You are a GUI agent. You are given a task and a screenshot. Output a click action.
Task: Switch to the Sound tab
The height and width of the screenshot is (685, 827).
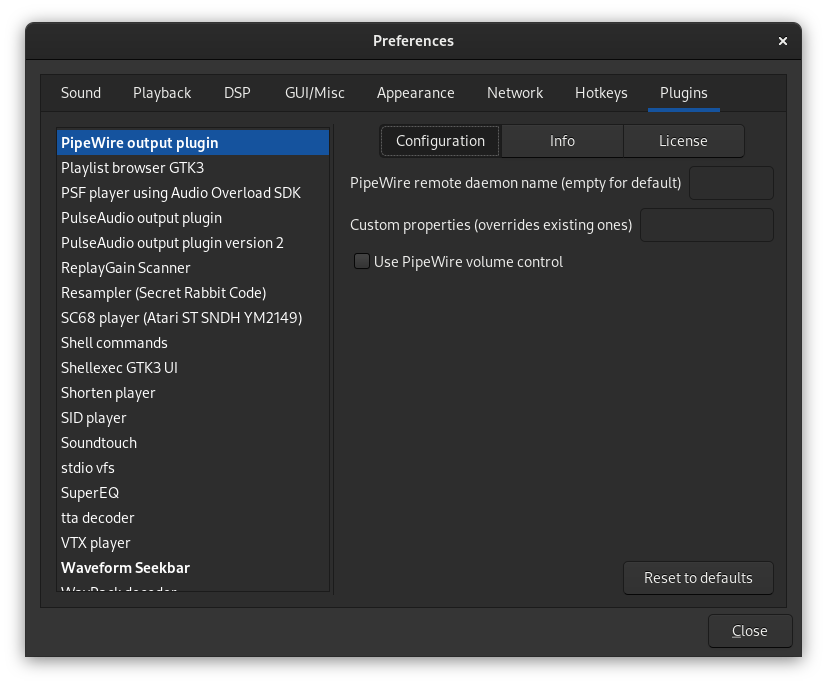pyautogui.click(x=81, y=93)
